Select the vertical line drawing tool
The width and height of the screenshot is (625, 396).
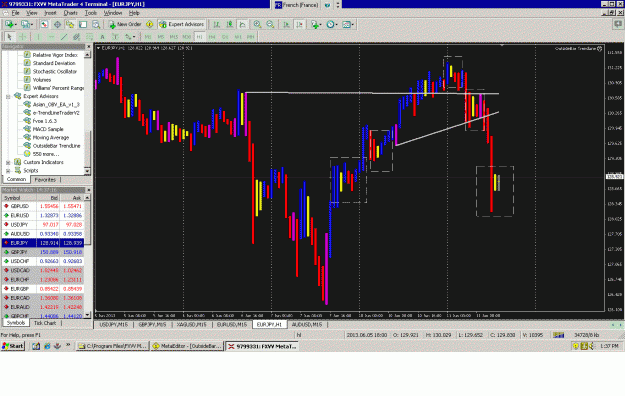(38, 37)
